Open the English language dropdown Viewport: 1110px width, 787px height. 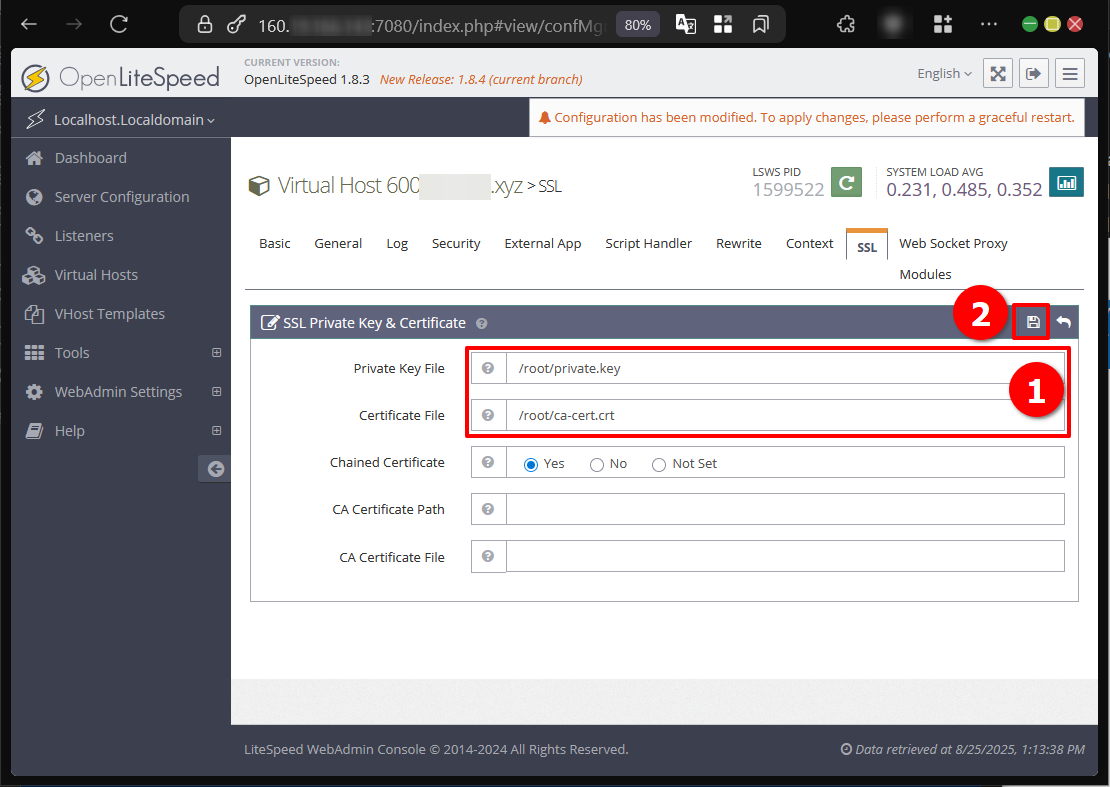[x=944, y=74]
